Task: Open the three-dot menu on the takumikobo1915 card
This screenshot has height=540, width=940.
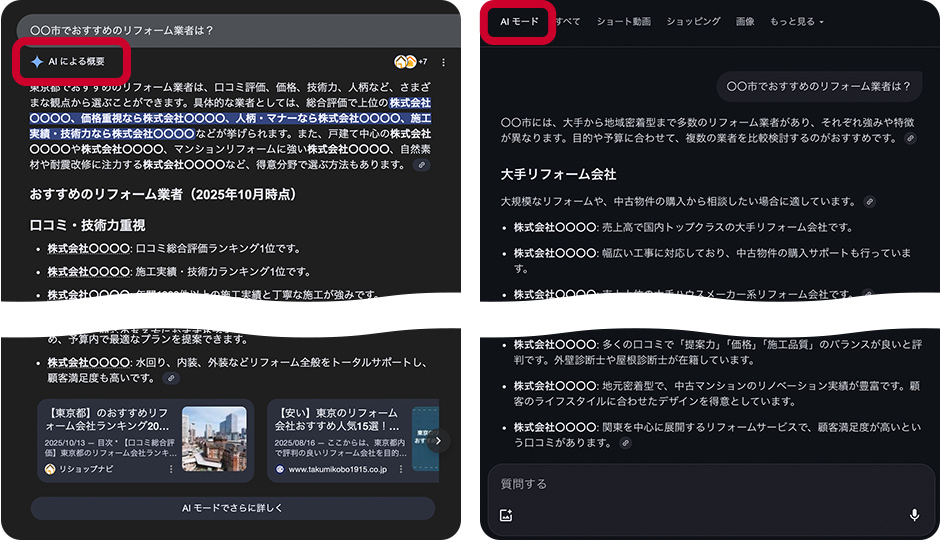Action: 399,469
